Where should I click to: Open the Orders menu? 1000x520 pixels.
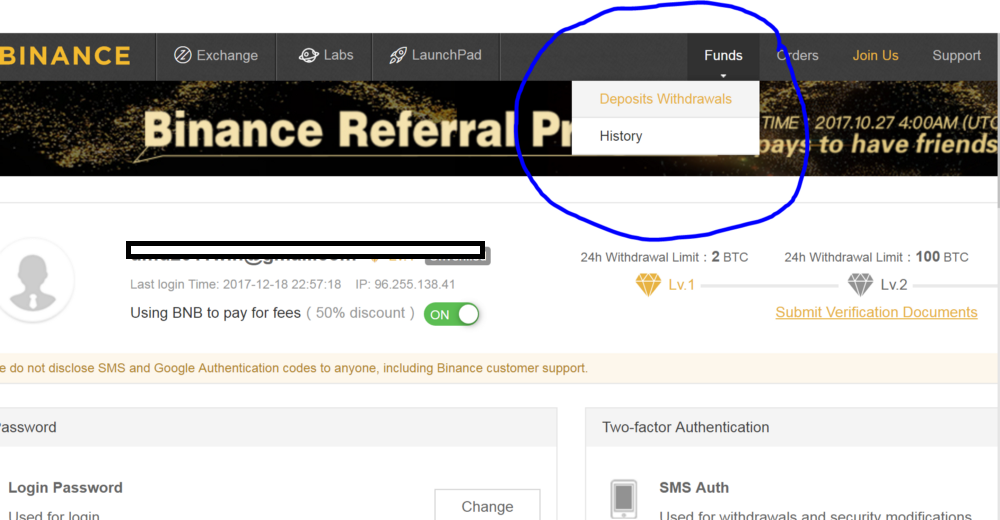797,56
